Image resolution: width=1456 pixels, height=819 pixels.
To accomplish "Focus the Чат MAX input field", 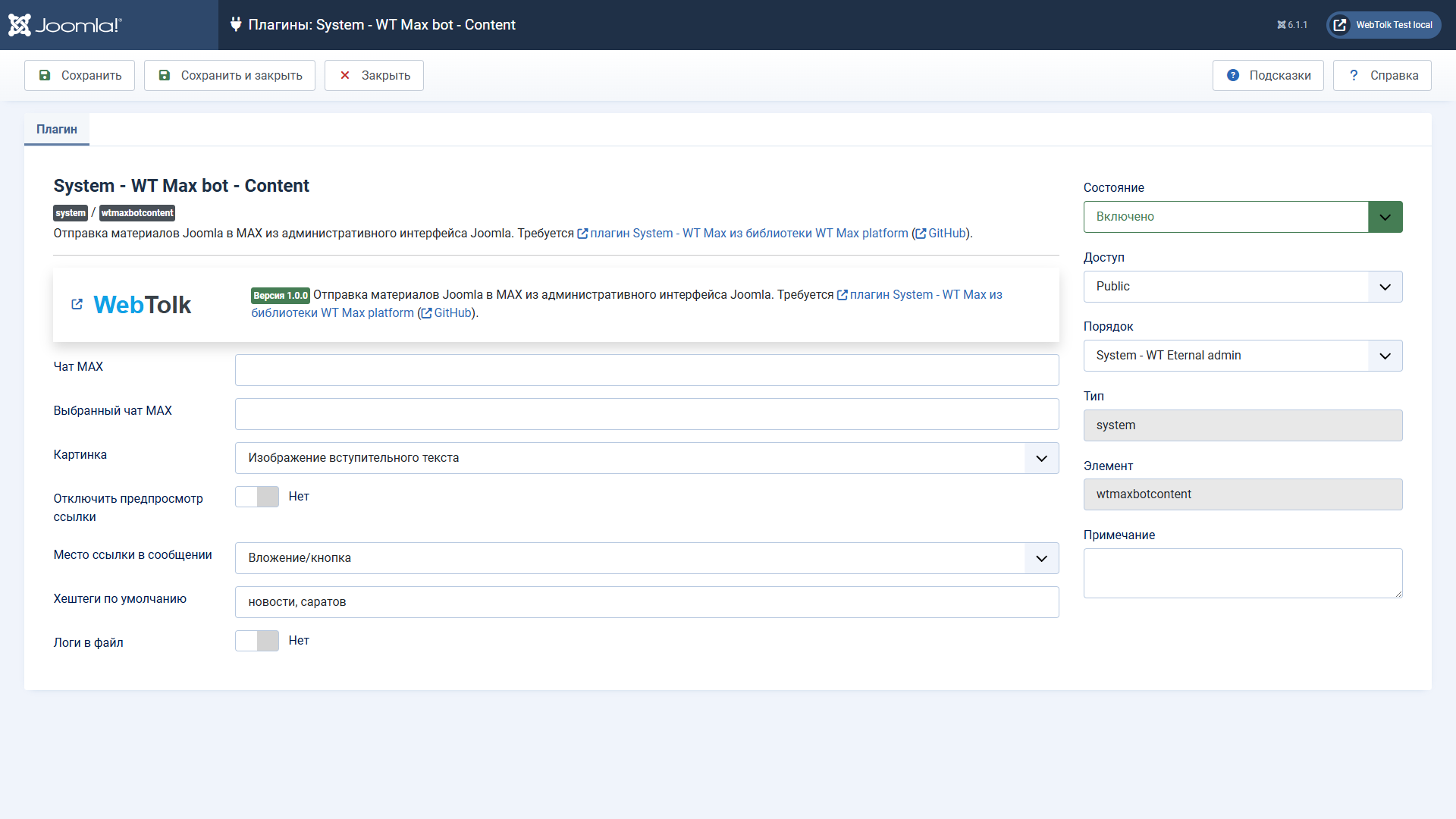I will pyautogui.click(x=647, y=370).
